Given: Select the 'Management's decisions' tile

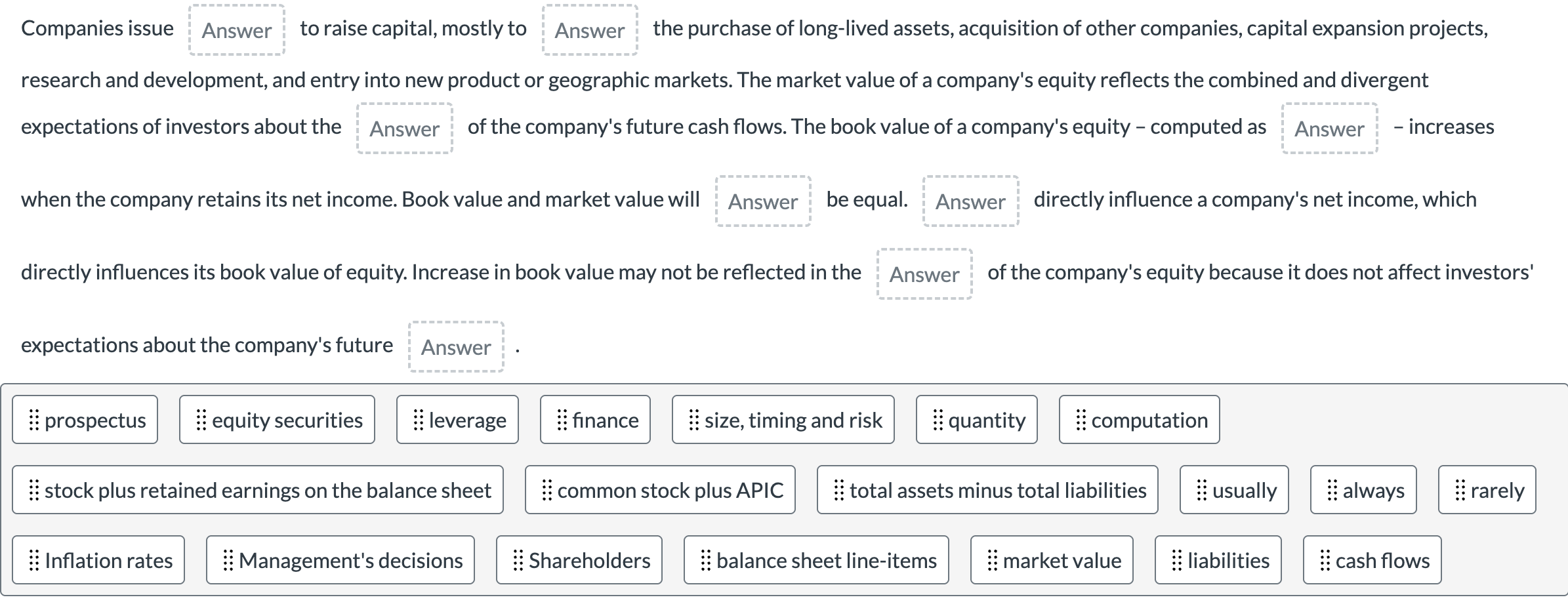Looking at the screenshot, I should pyautogui.click(x=340, y=560).
